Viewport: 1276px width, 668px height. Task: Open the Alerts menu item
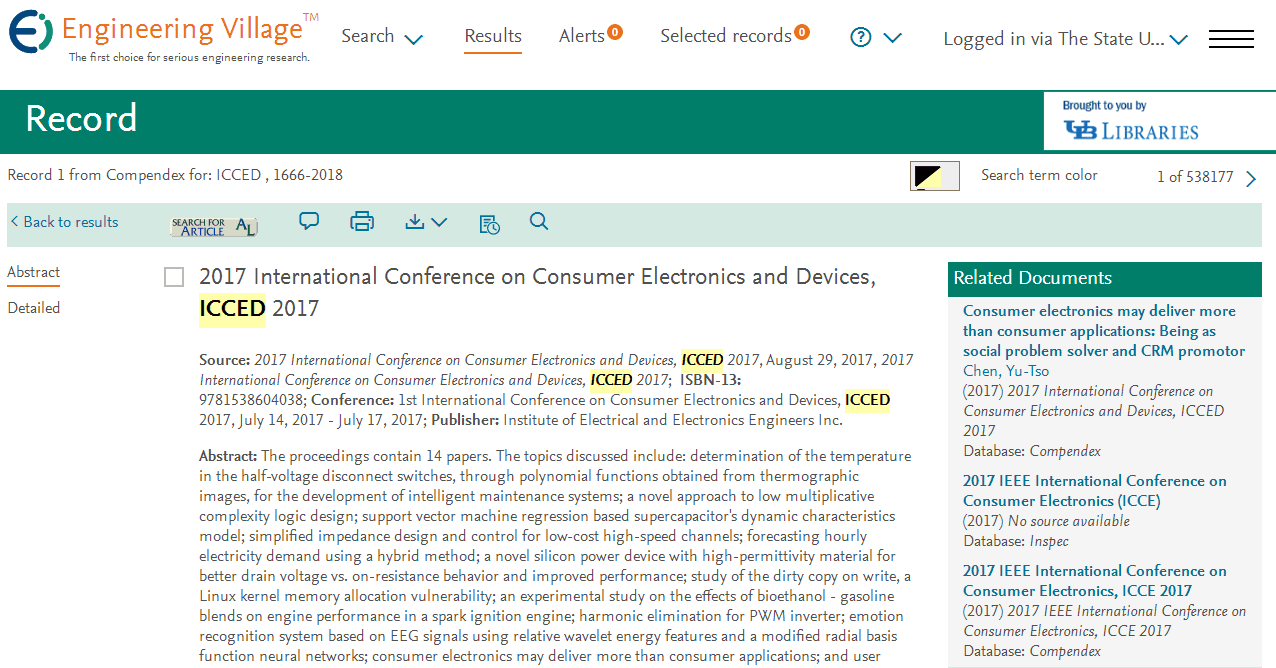(x=590, y=36)
